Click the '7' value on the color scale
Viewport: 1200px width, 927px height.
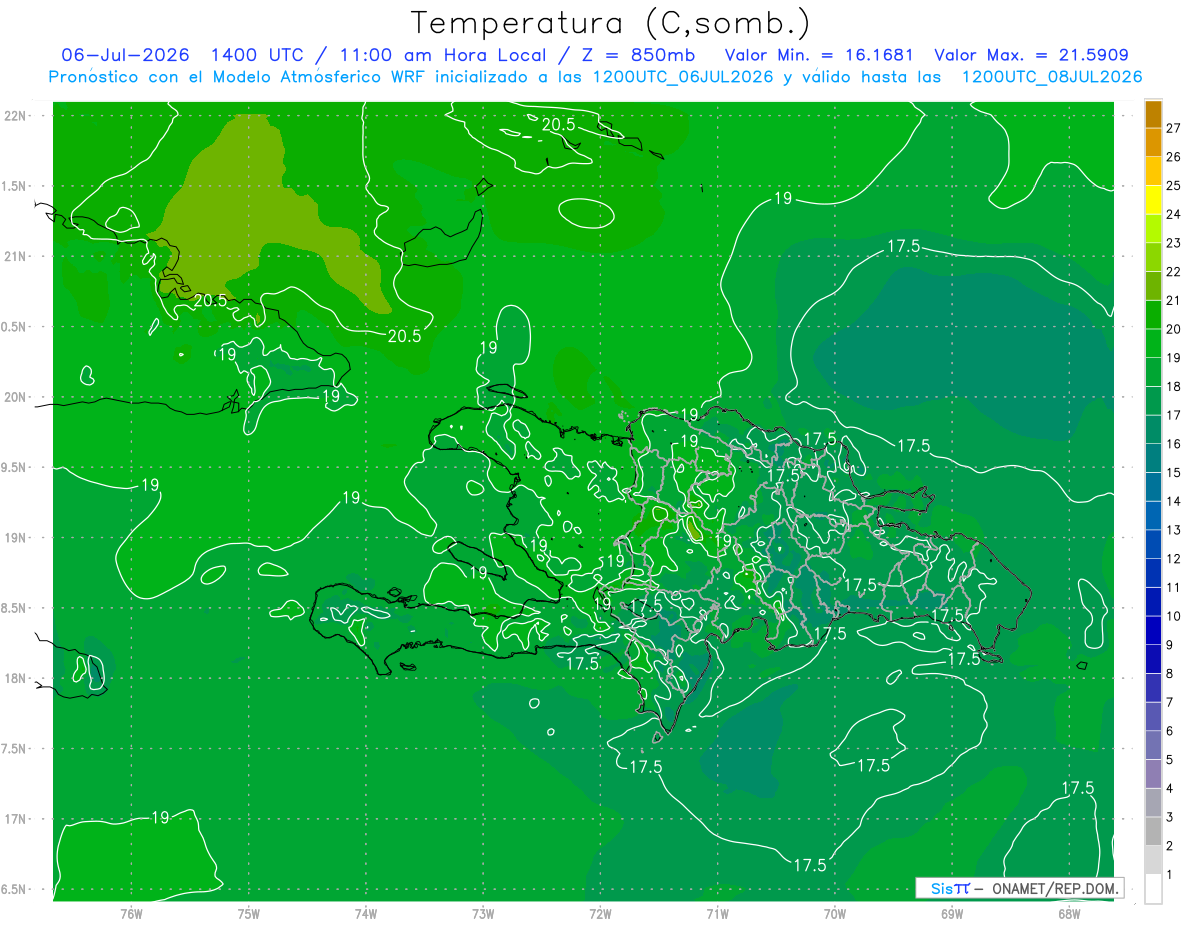tap(1170, 702)
